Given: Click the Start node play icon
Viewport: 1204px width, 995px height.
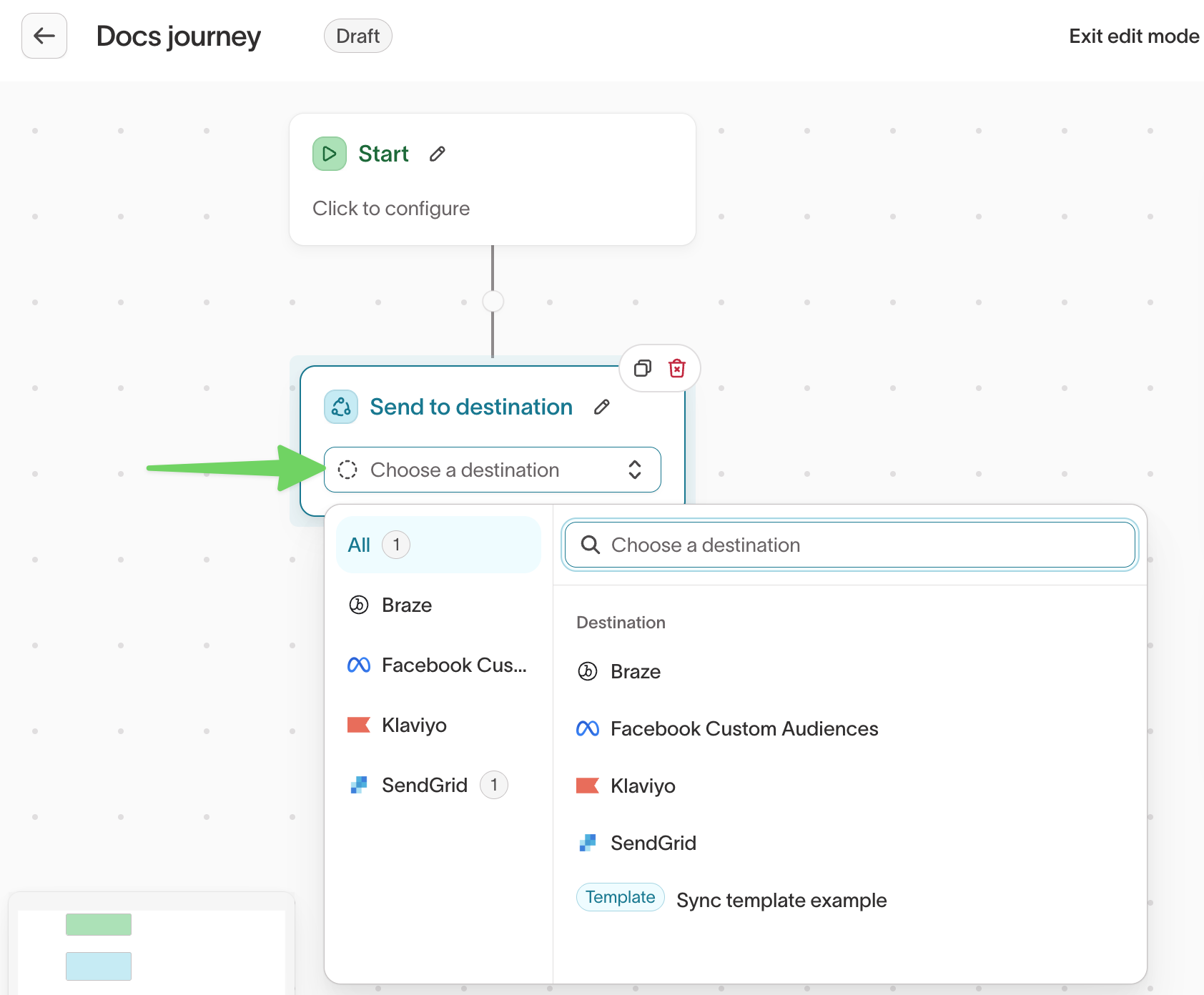Looking at the screenshot, I should point(329,154).
